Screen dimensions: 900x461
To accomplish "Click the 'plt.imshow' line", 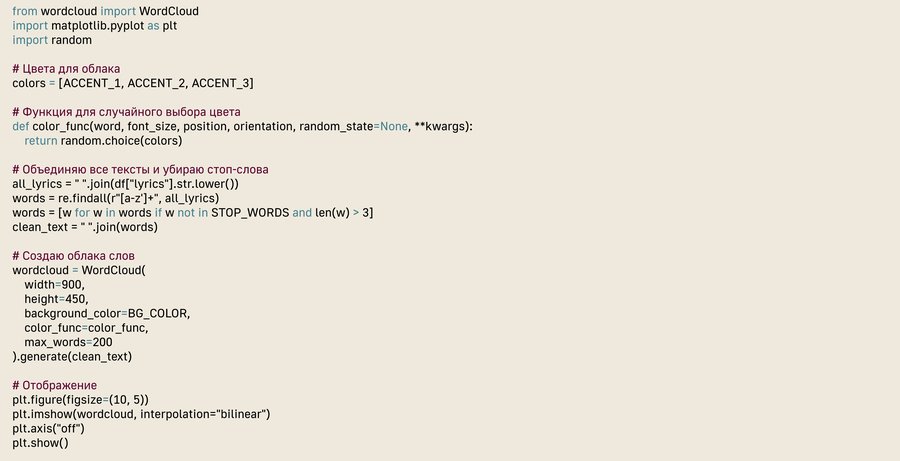I will coord(141,414).
